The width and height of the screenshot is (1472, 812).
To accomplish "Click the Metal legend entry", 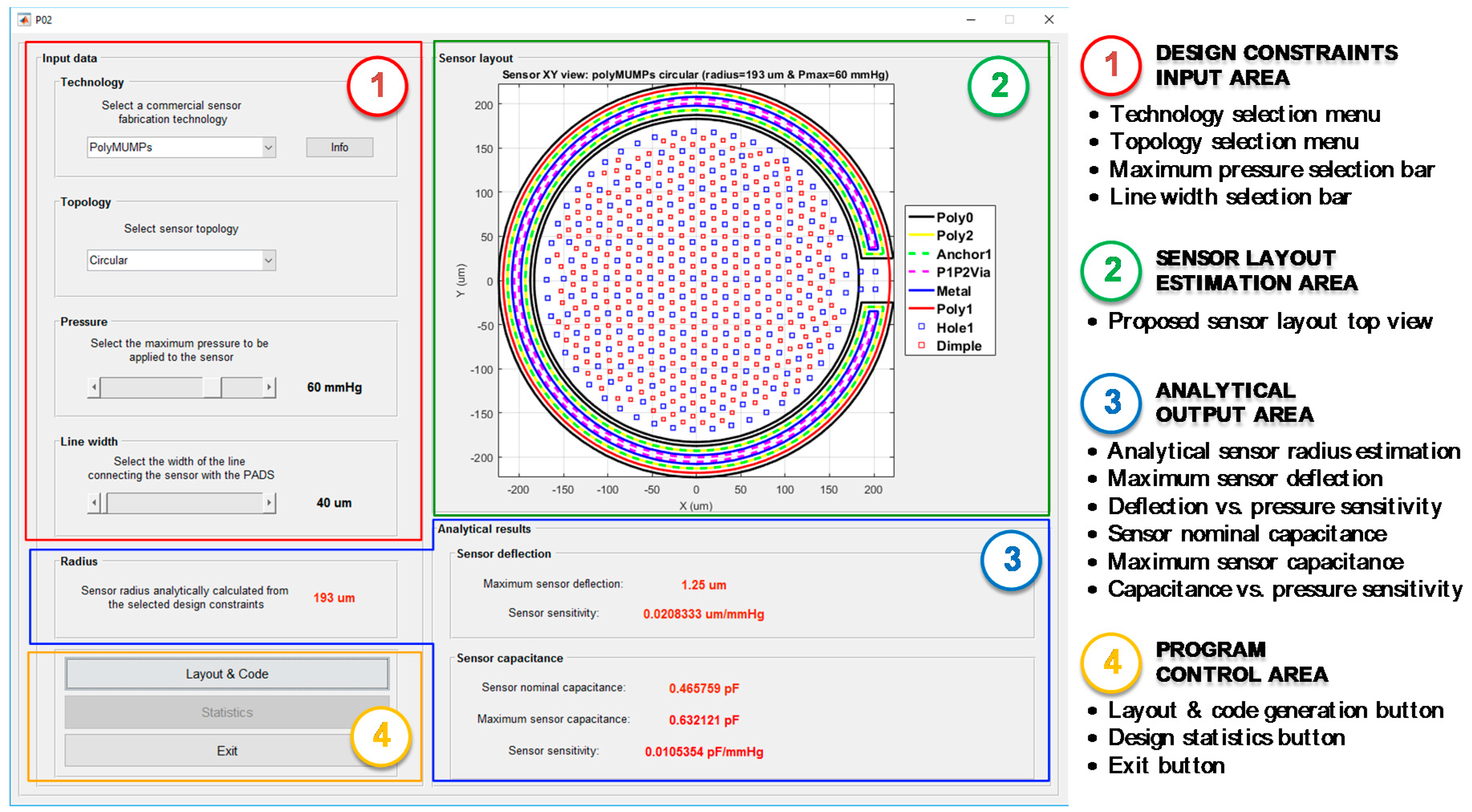I will pyautogui.click(x=953, y=291).
